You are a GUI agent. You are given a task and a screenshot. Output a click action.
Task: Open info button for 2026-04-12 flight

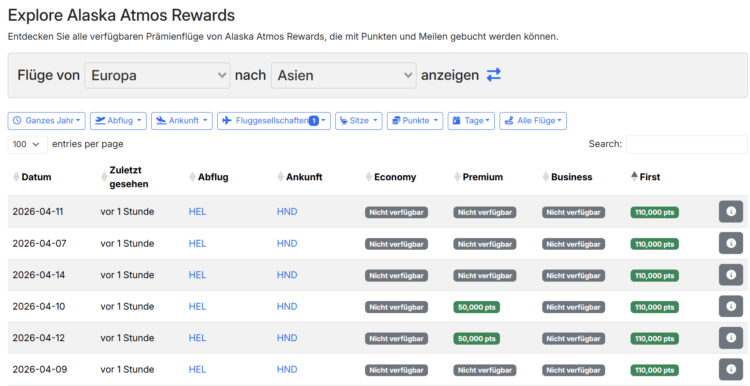[x=731, y=338]
